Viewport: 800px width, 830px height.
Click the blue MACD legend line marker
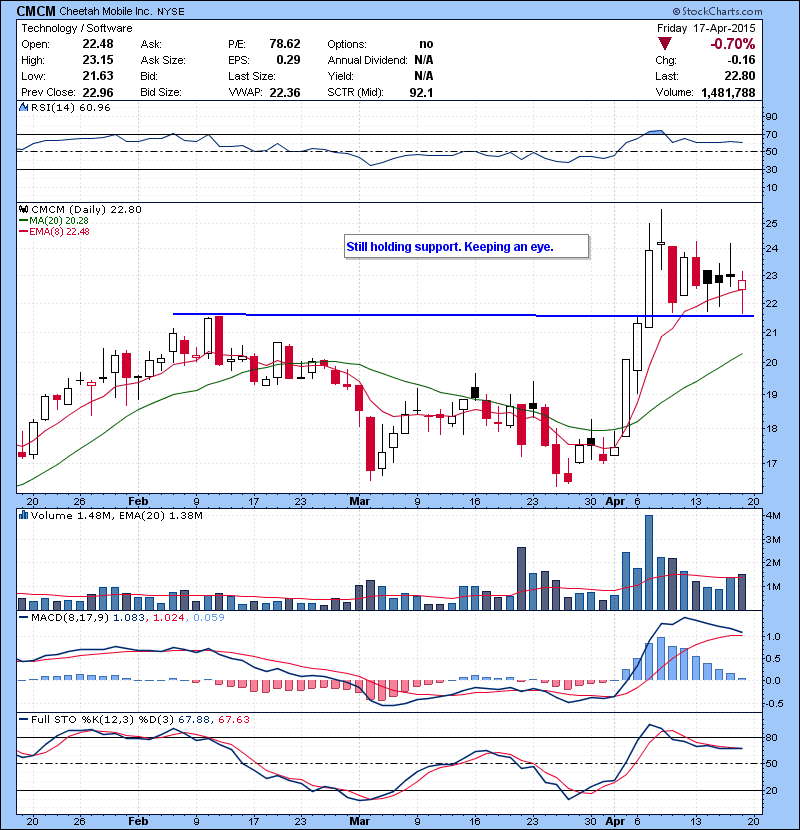point(23,617)
